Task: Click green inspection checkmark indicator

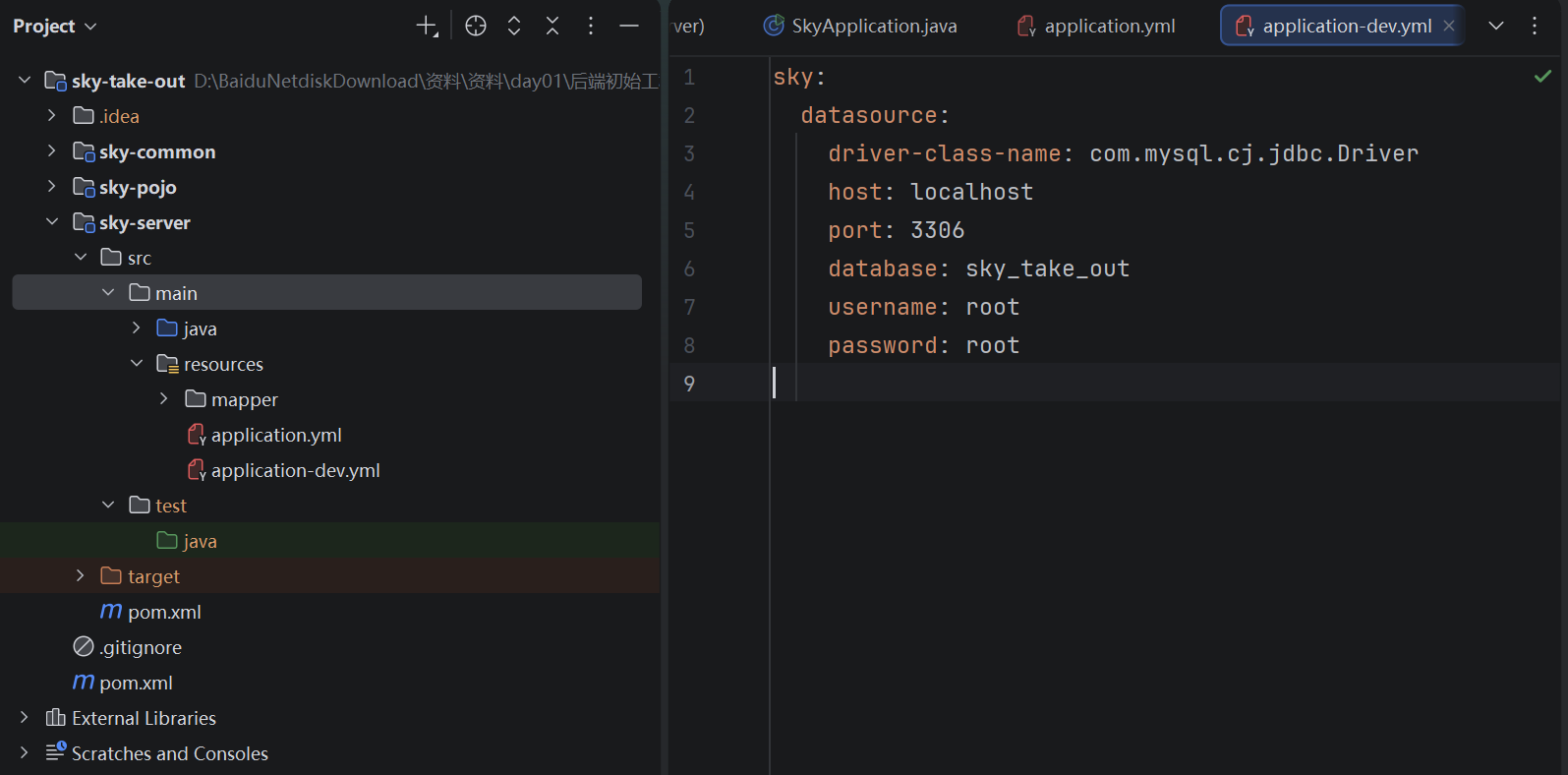Action: point(1543,76)
